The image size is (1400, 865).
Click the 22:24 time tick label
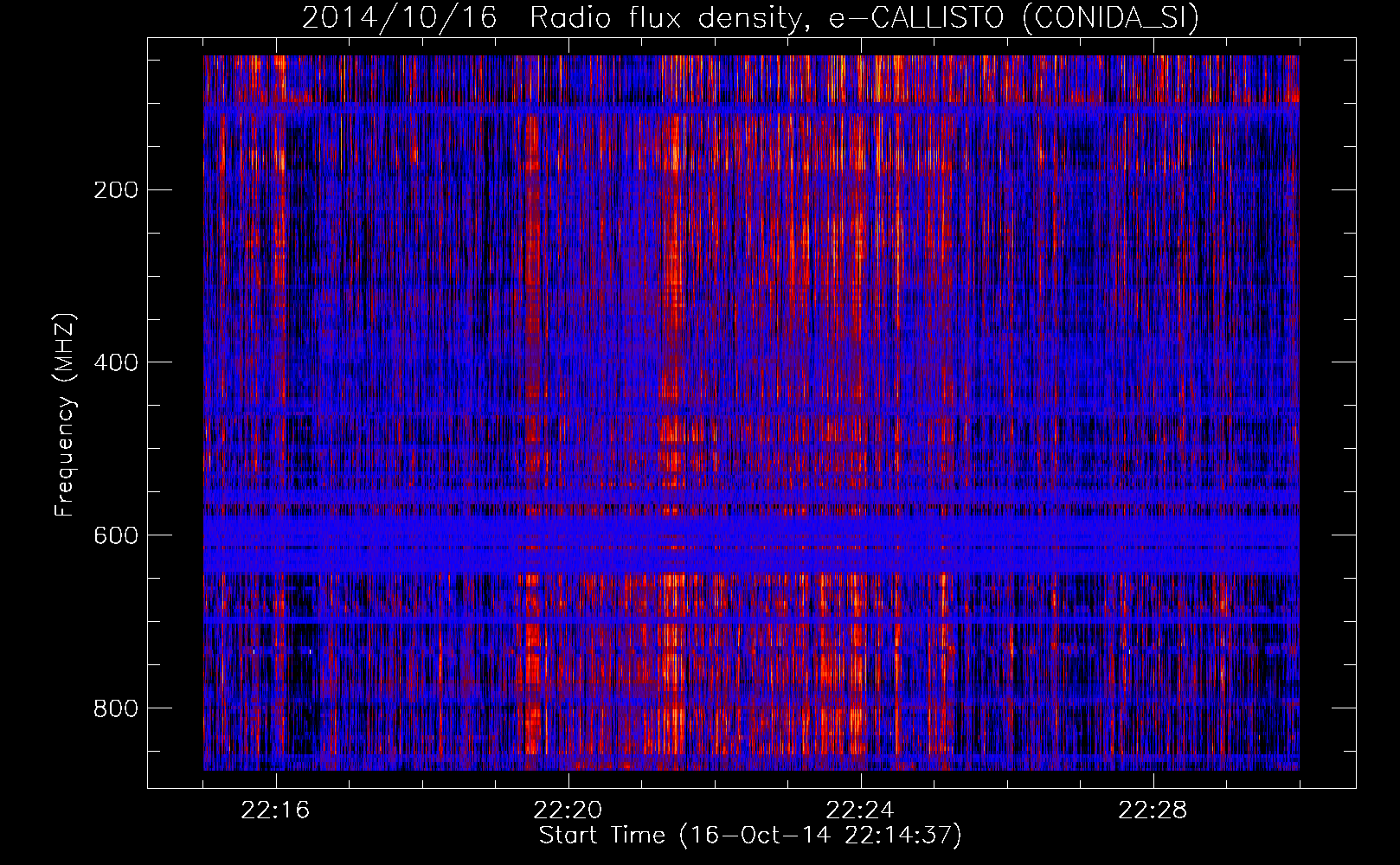pyautogui.click(x=860, y=811)
